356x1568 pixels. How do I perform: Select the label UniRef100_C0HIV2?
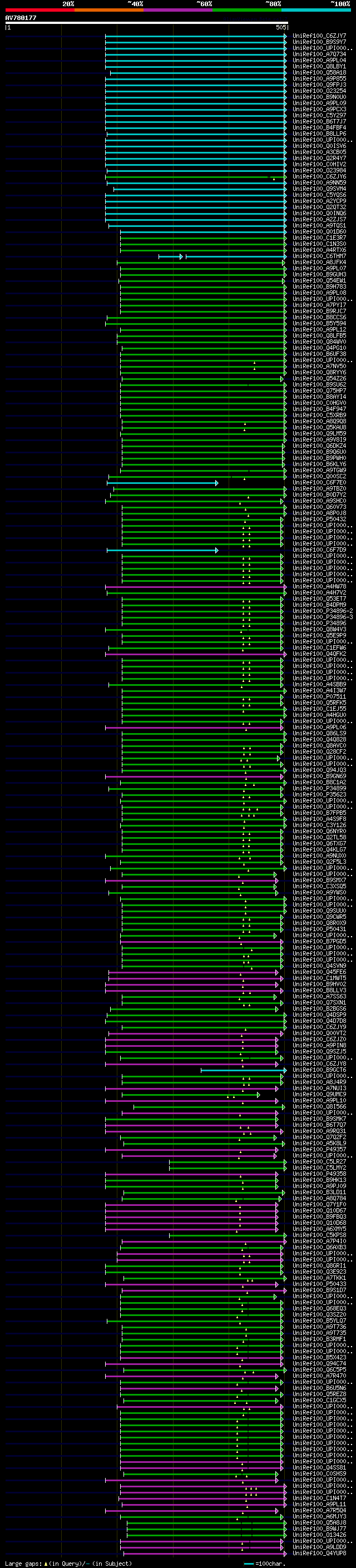point(319,164)
